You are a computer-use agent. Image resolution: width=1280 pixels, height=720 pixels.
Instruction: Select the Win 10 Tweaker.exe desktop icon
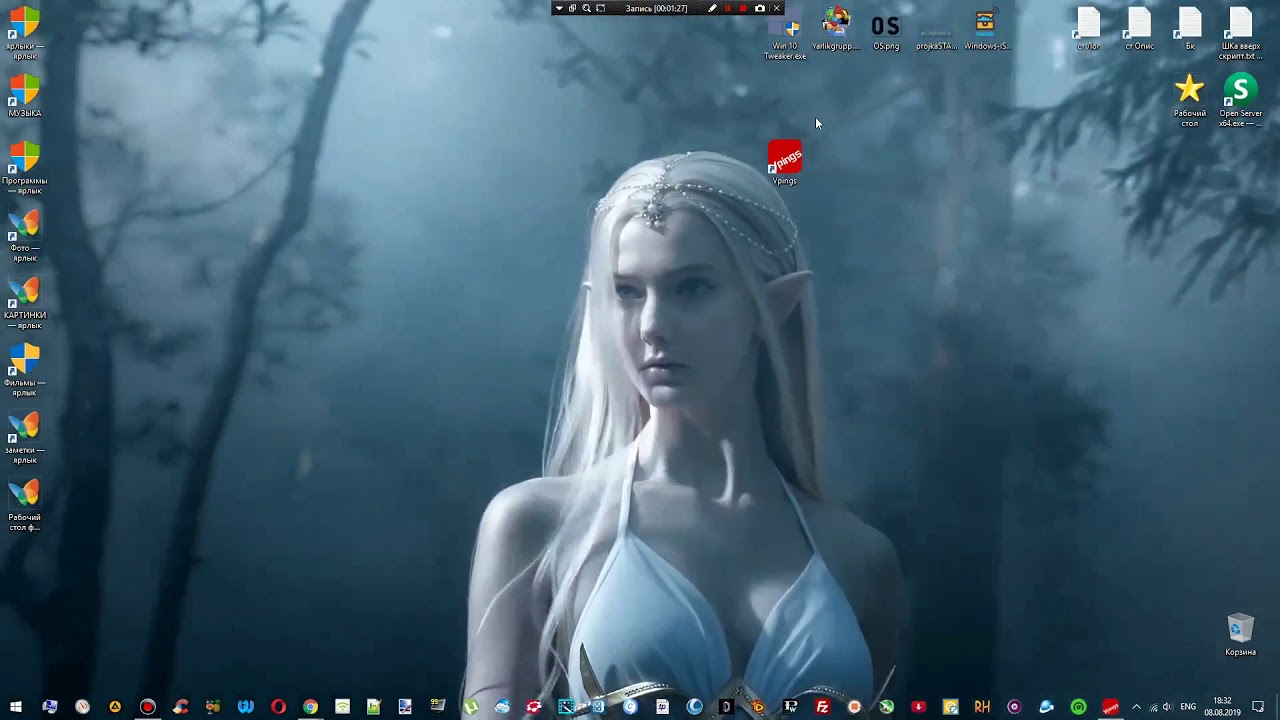(785, 35)
